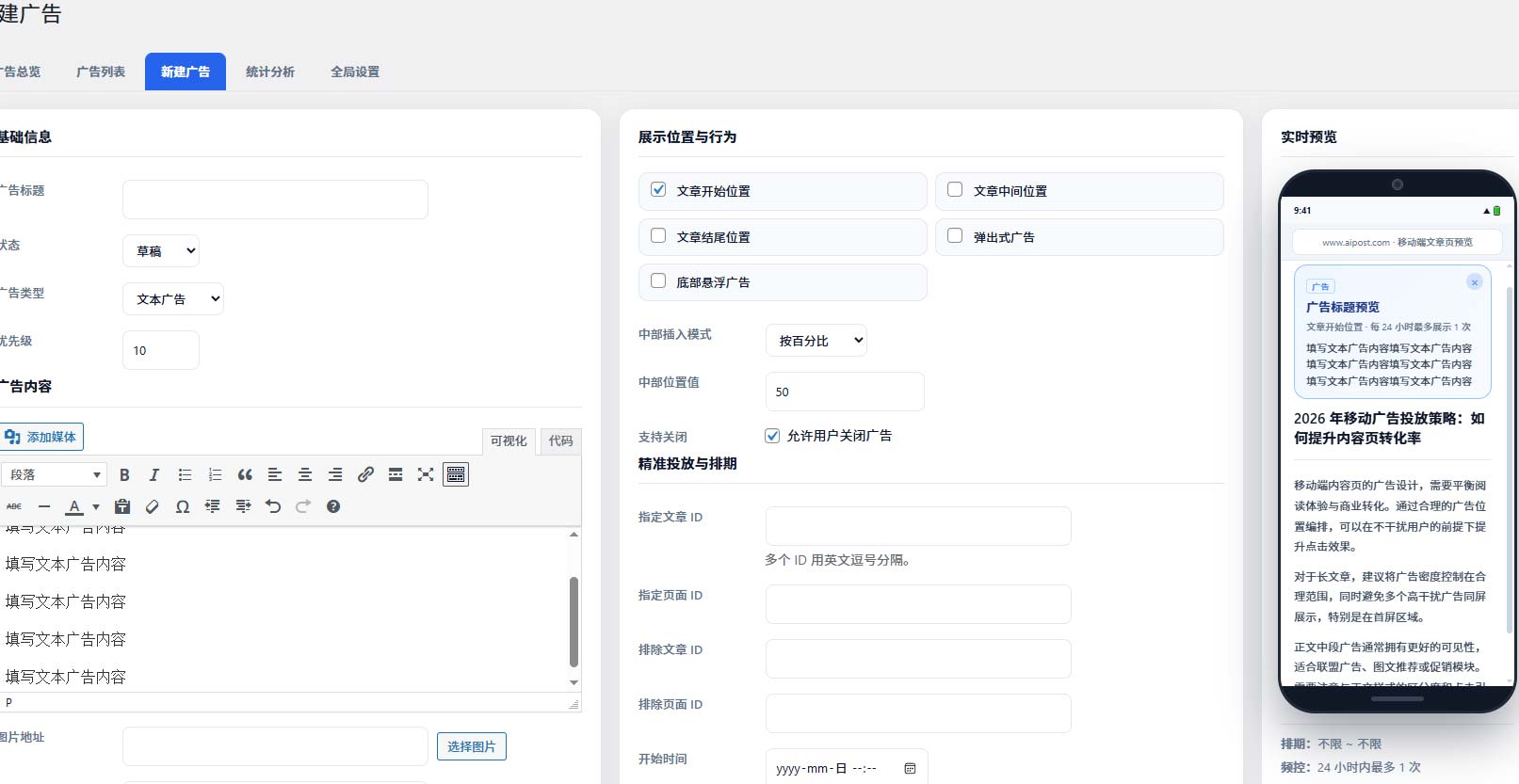The height and width of the screenshot is (784, 1519).
Task: Open the 中部插入模式 dropdown 按百分比
Action: click(x=816, y=341)
